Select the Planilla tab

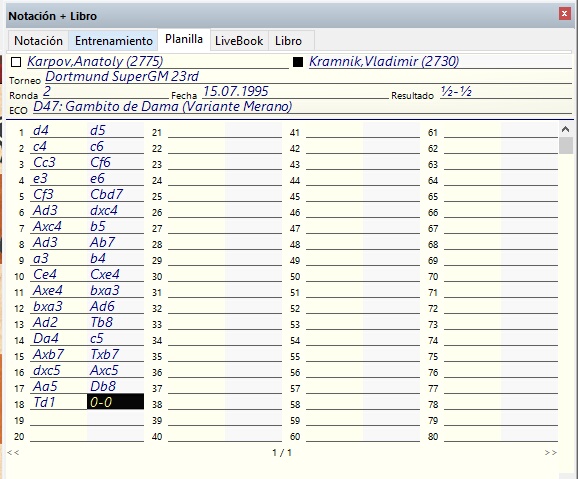[x=184, y=39]
